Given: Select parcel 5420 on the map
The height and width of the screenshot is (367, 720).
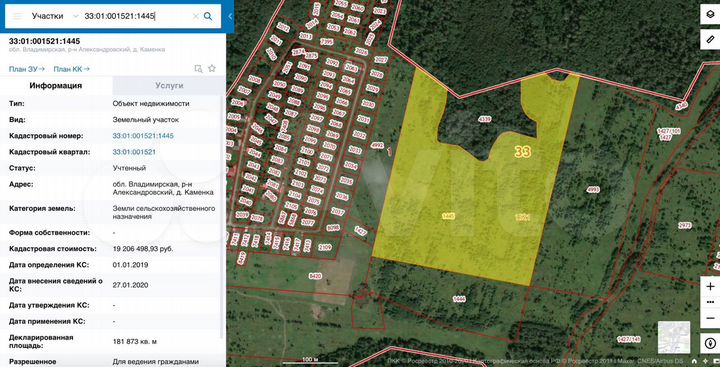Looking at the screenshot, I should click(x=315, y=276).
